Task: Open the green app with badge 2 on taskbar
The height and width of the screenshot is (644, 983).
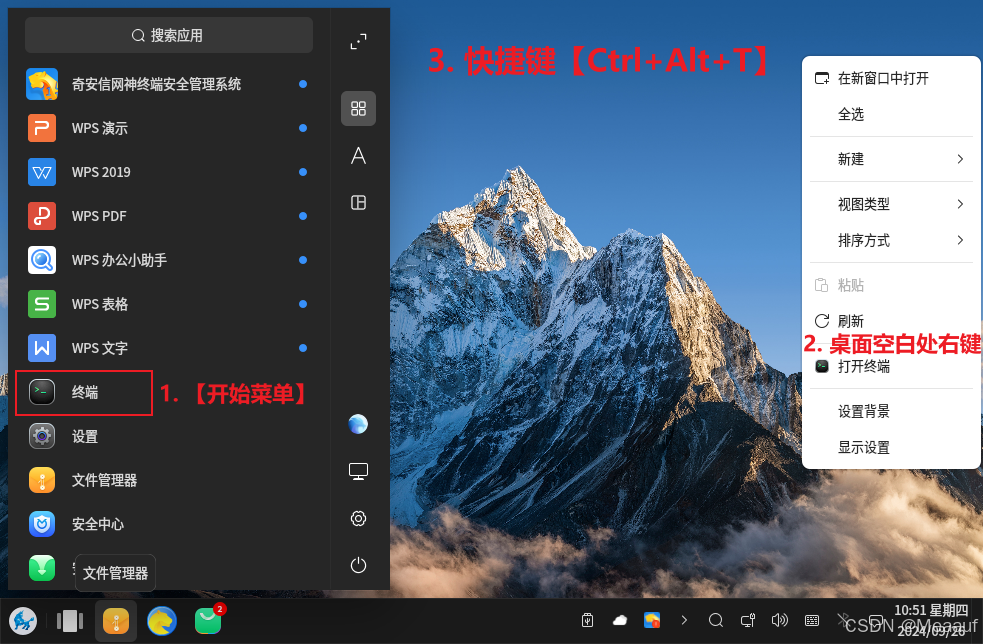Action: click(x=208, y=621)
